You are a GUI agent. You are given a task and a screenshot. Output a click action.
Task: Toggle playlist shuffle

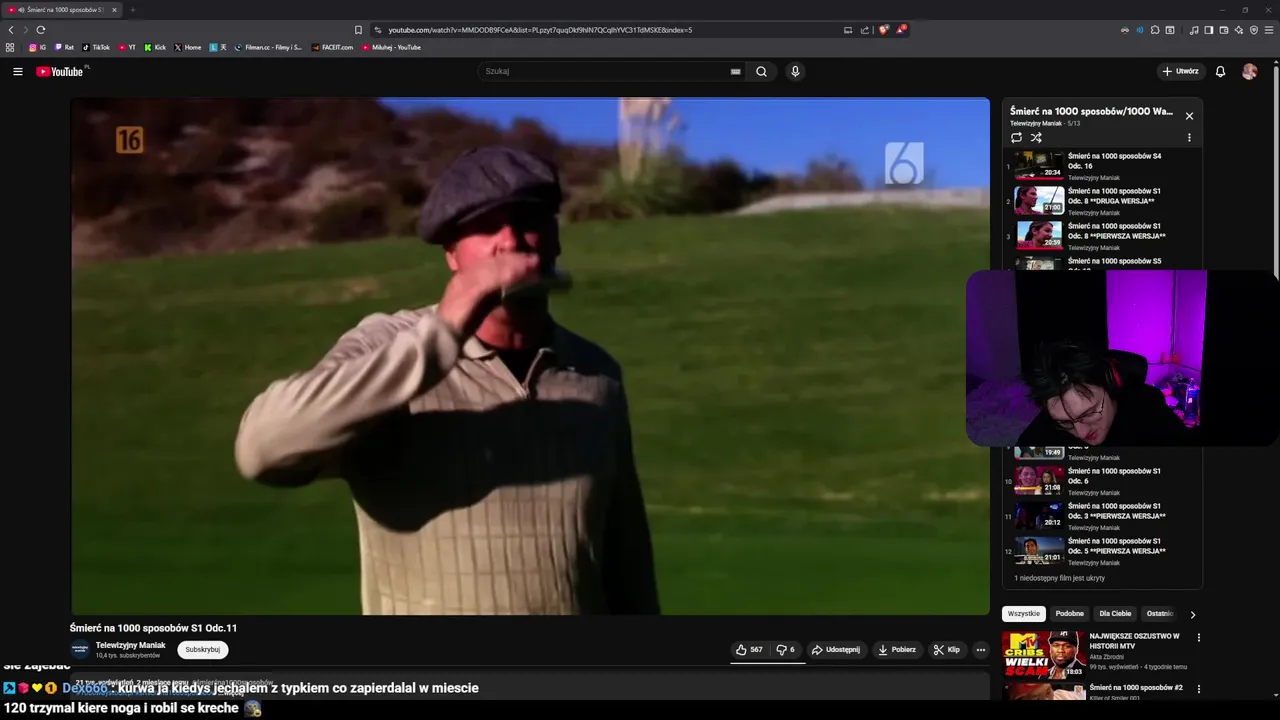(1036, 137)
